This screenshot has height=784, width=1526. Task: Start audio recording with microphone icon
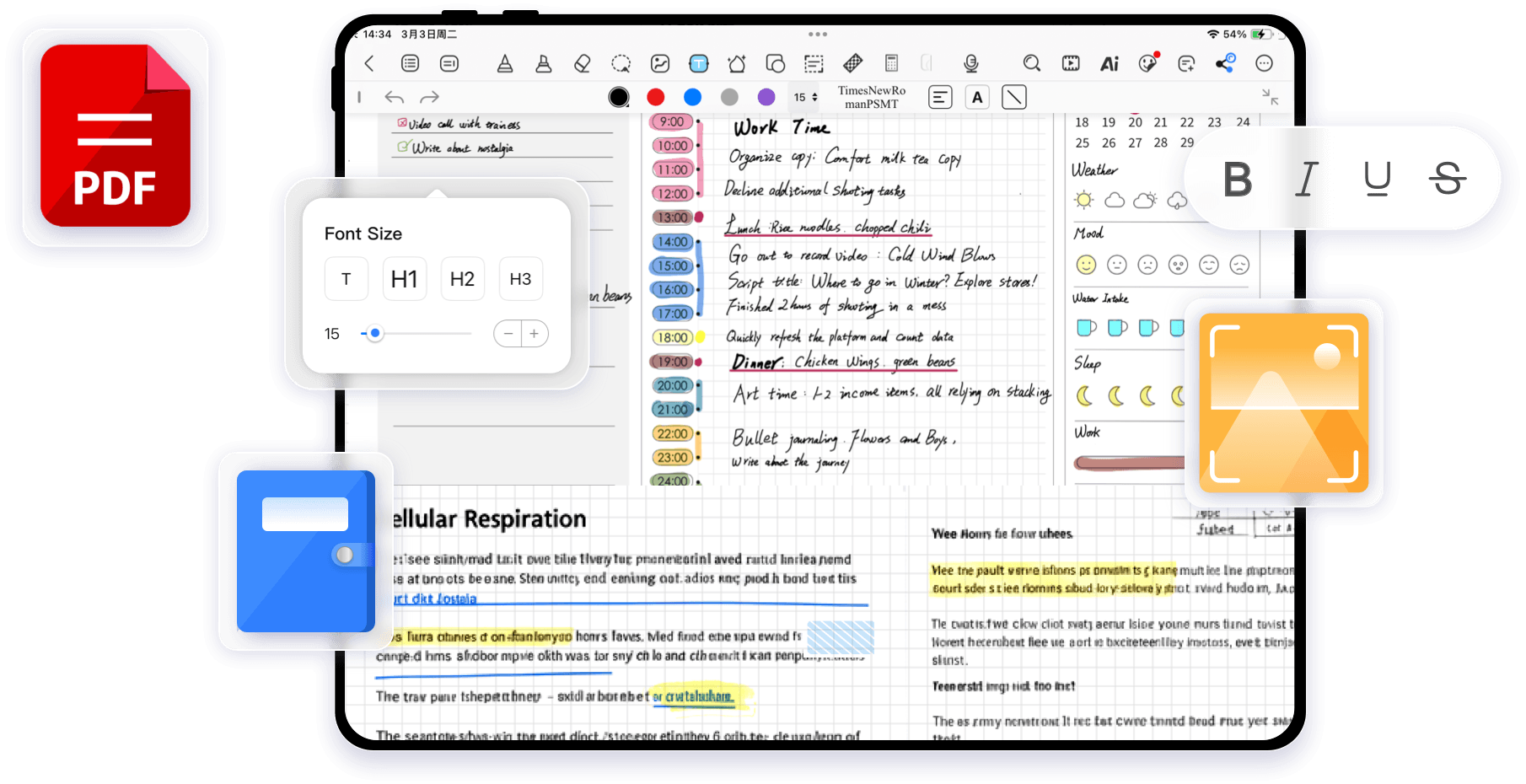point(971,63)
